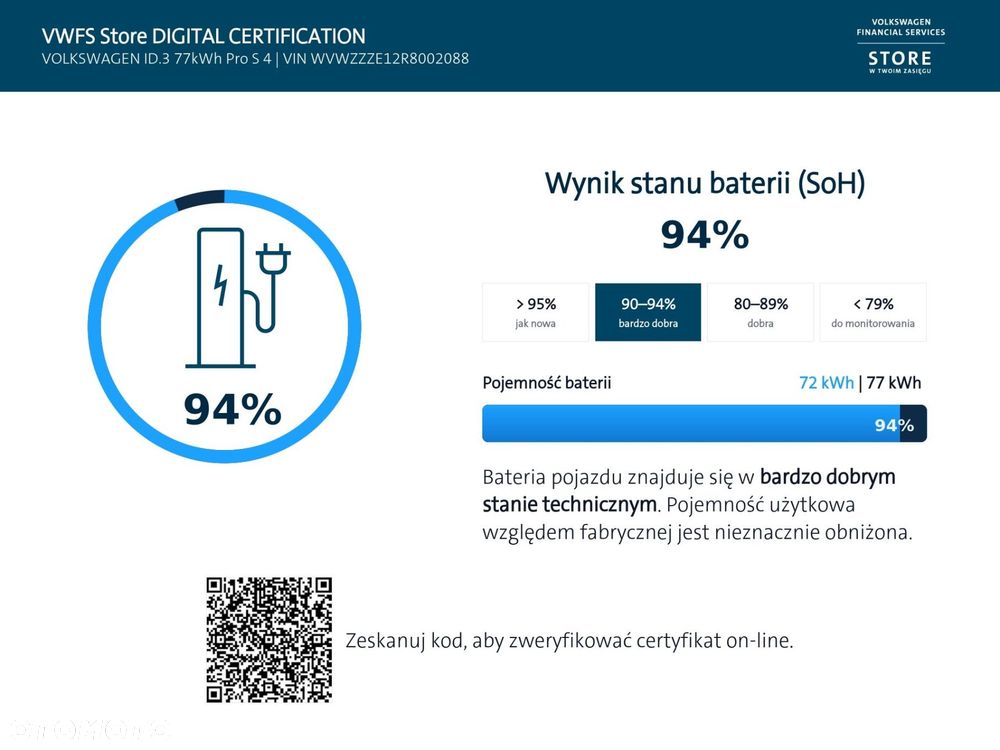The image size is (1000, 750).
Task: Click the Volkswagen Financial Services Store logo
Action: point(901,46)
